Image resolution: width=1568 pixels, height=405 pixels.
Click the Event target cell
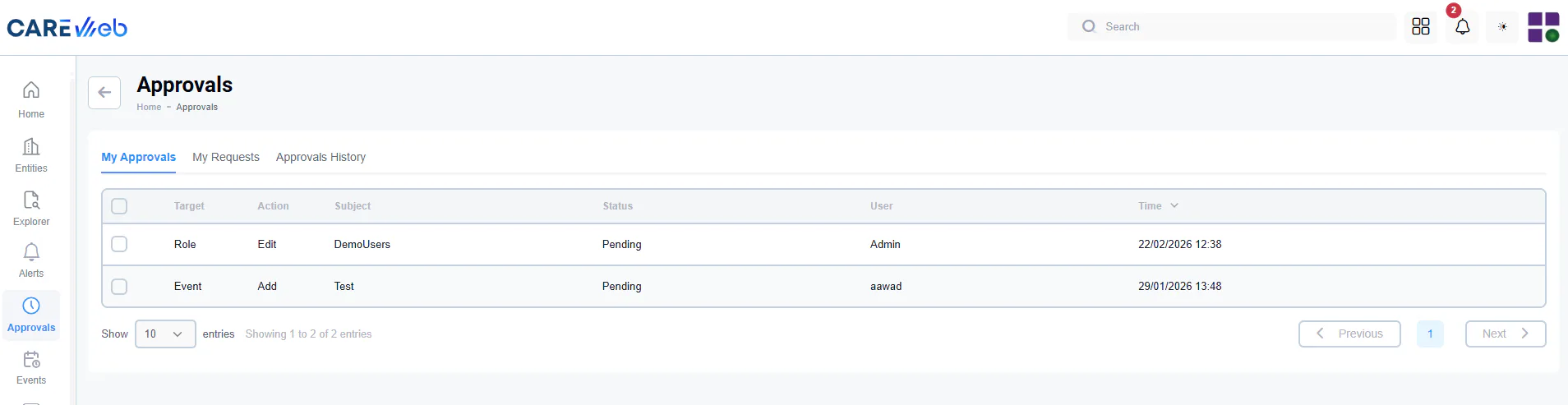[187, 286]
